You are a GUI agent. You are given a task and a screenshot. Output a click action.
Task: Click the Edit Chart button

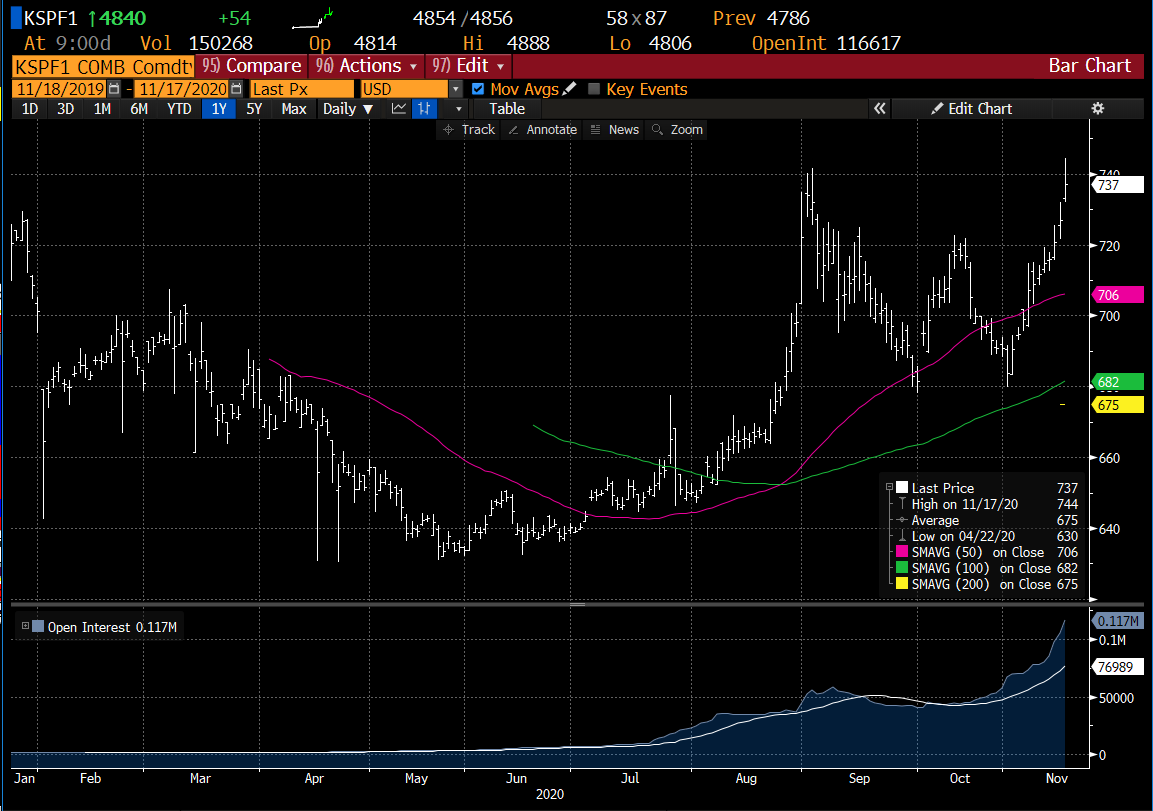click(x=971, y=108)
